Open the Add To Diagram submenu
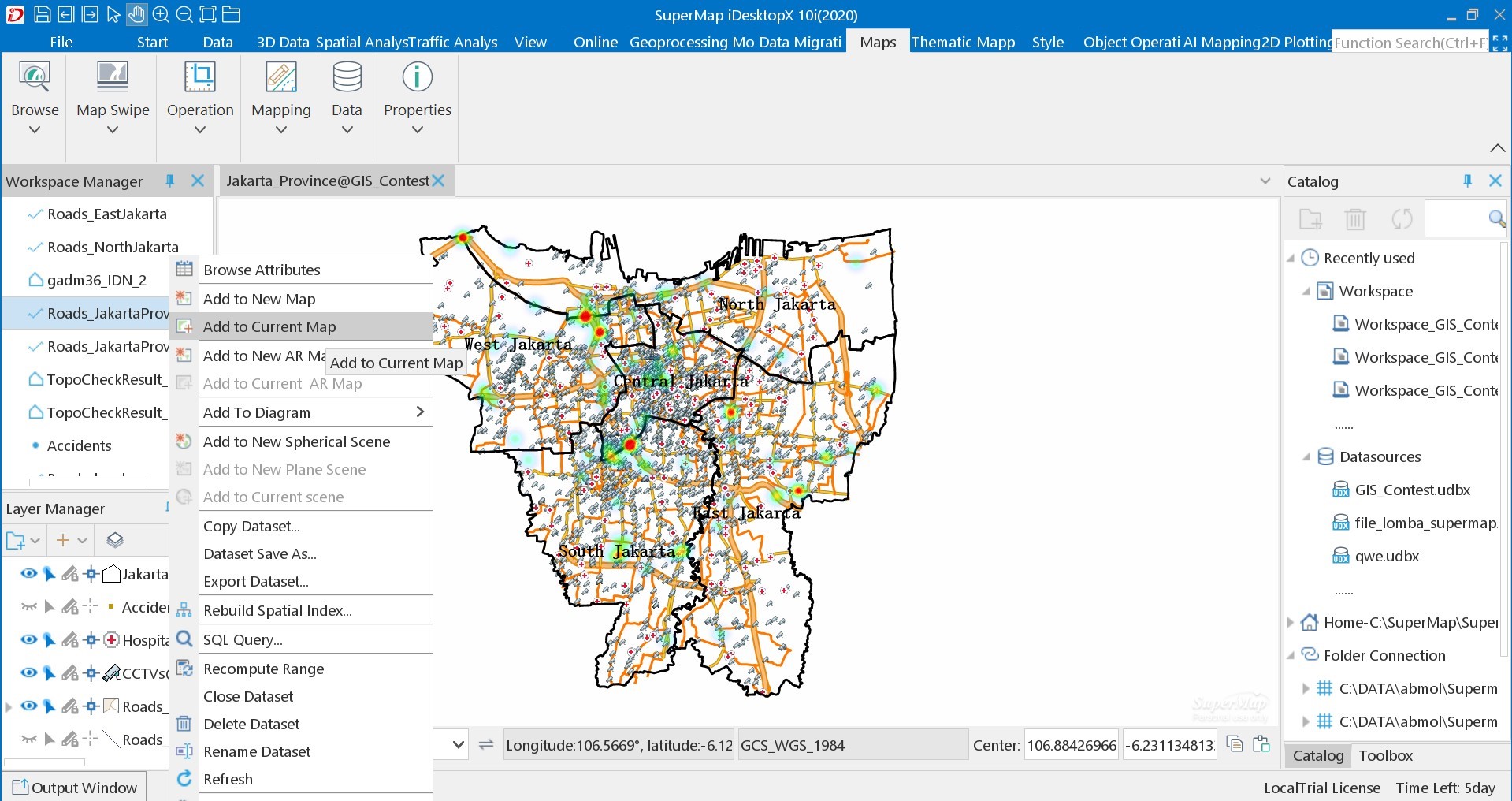The image size is (1512, 801). (x=302, y=412)
